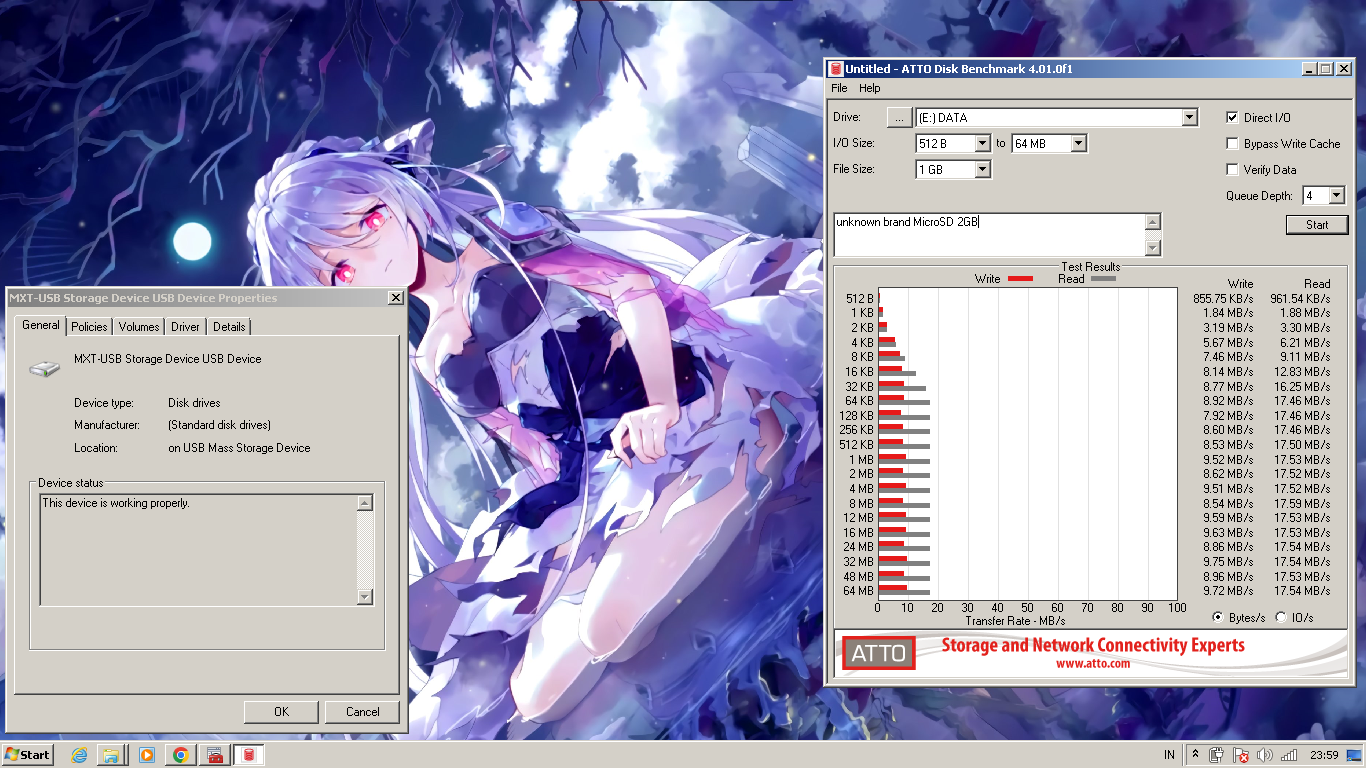Click the power plug tray icon
This screenshot has width=1366, height=768.
click(x=1217, y=755)
